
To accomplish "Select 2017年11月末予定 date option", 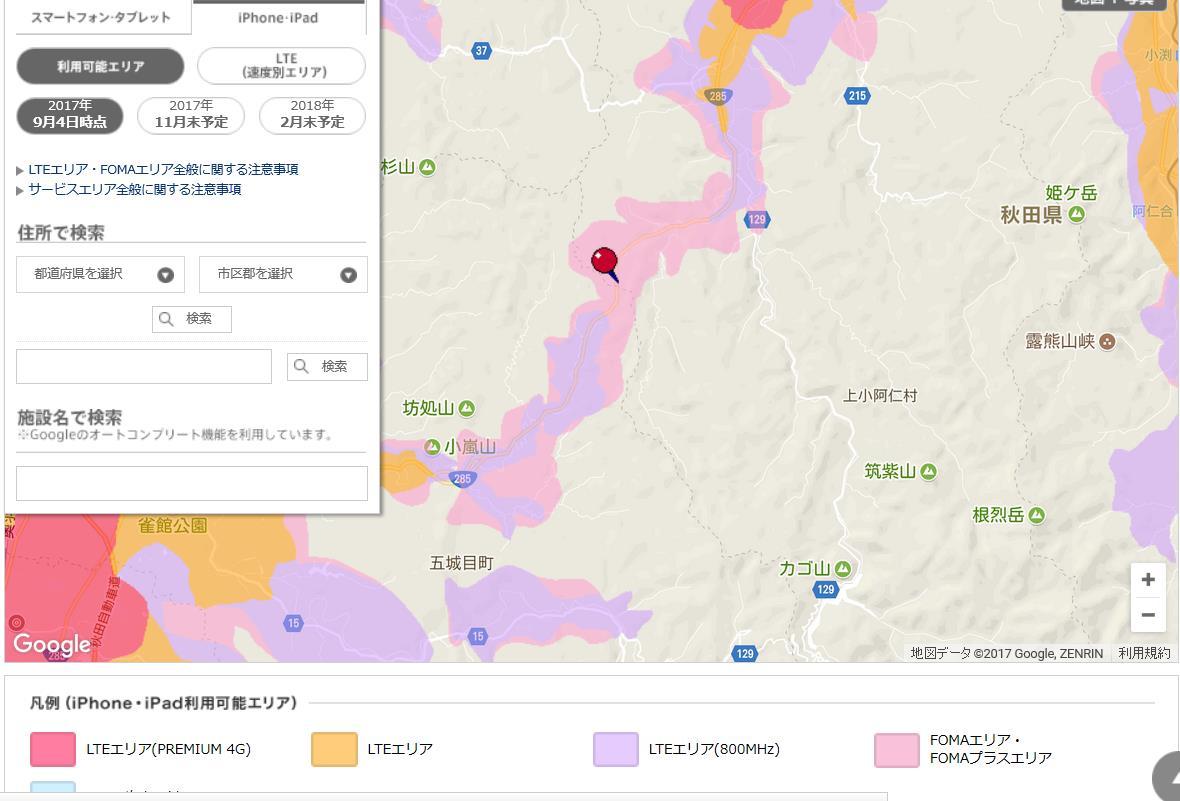I will (191, 115).
